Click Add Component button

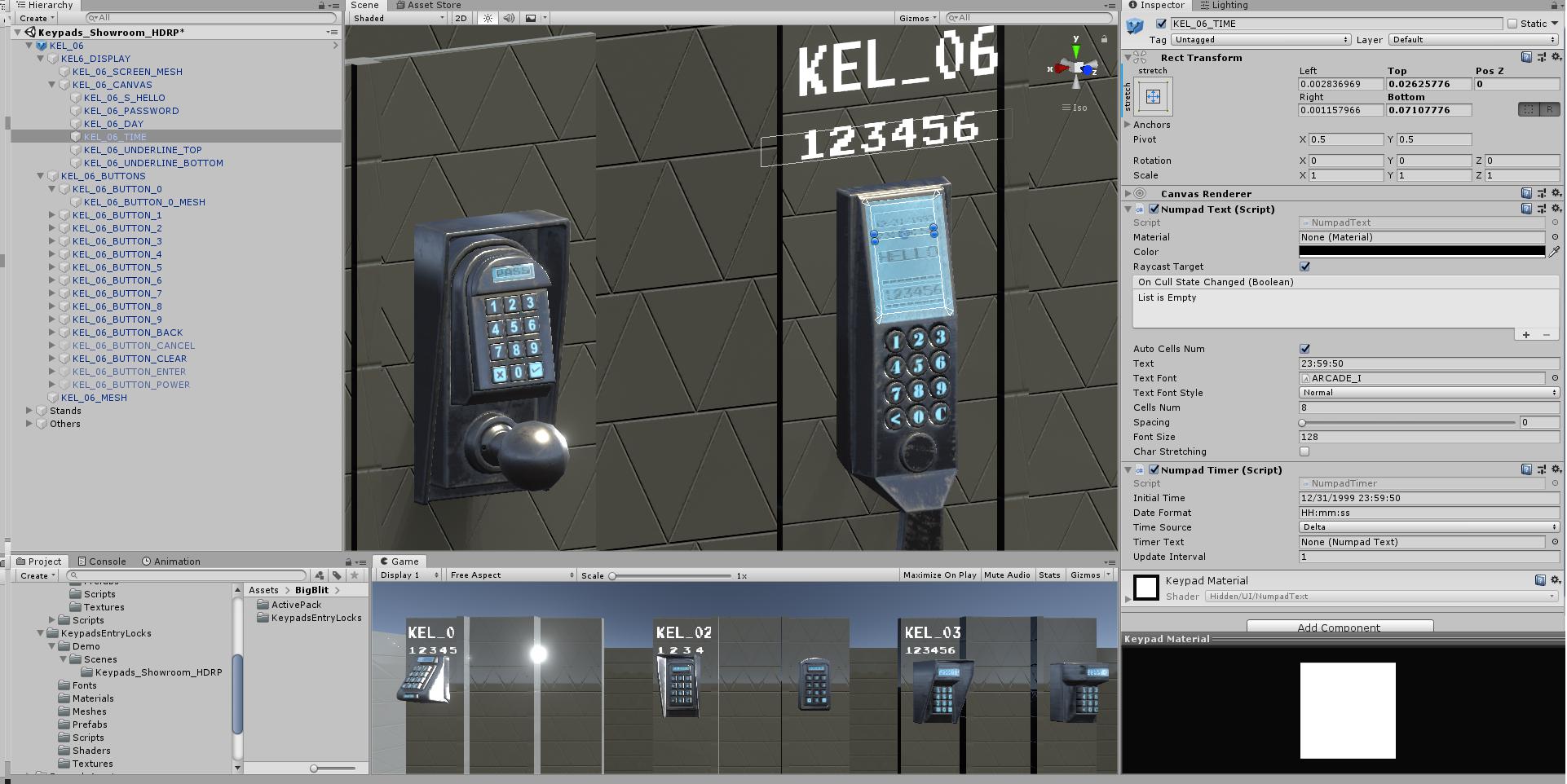click(1339, 627)
